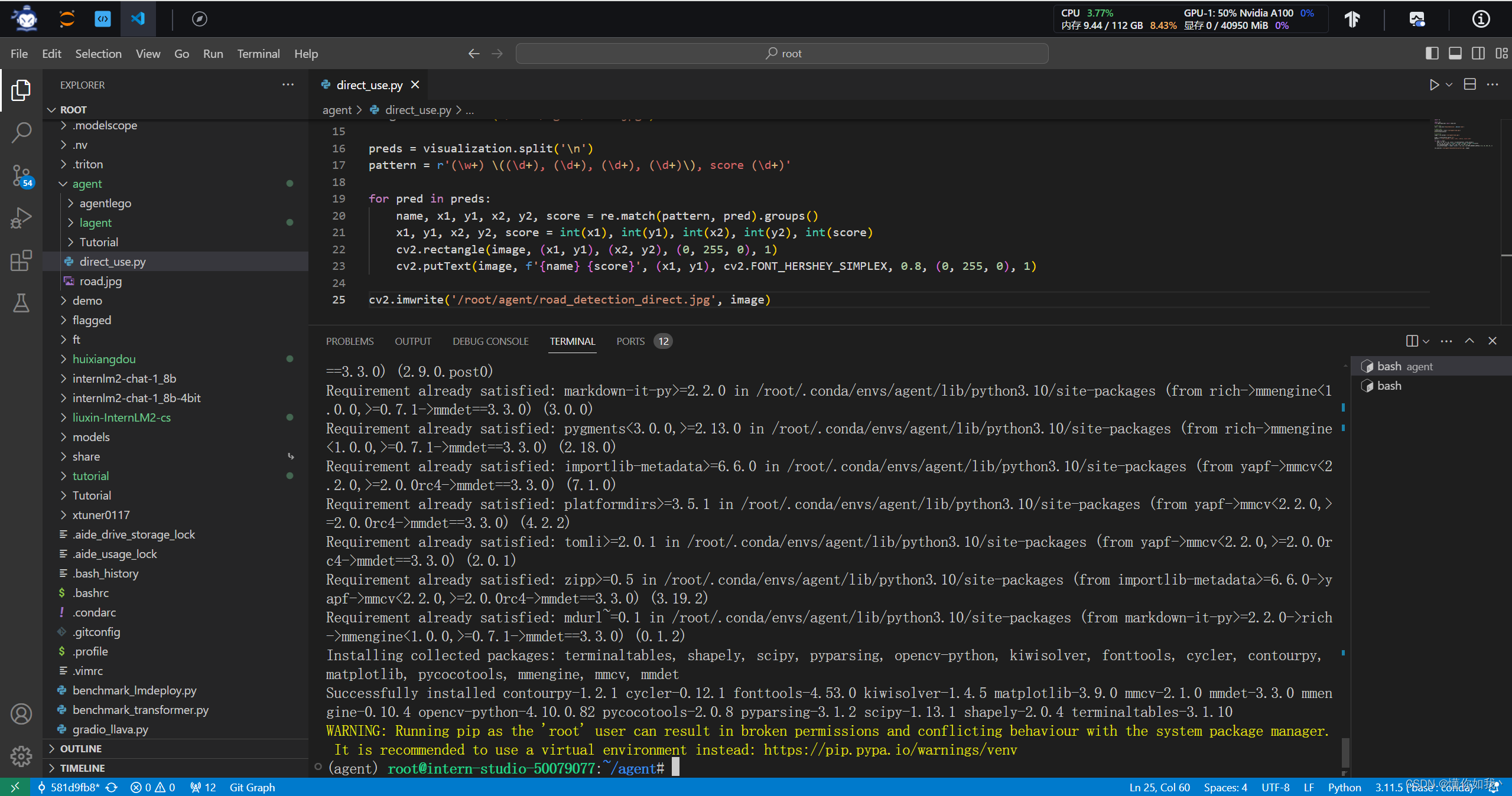Open the Run and Debug view

tap(21, 218)
